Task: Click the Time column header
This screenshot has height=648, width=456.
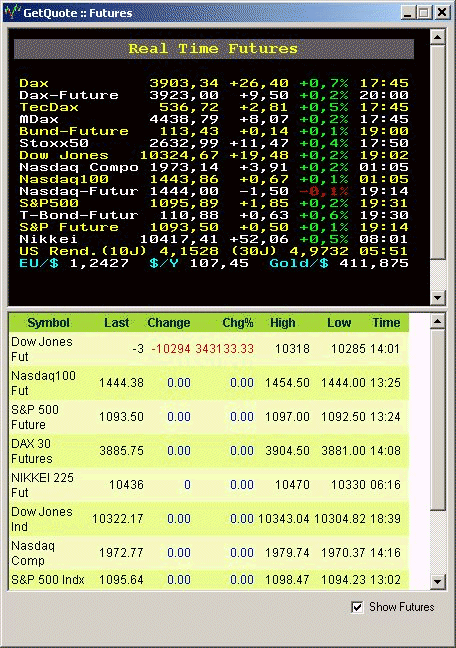Action: (386, 323)
